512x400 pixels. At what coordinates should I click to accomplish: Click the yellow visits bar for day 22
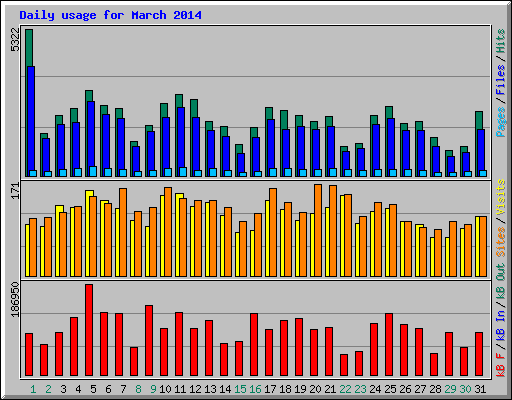coord(342,236)
